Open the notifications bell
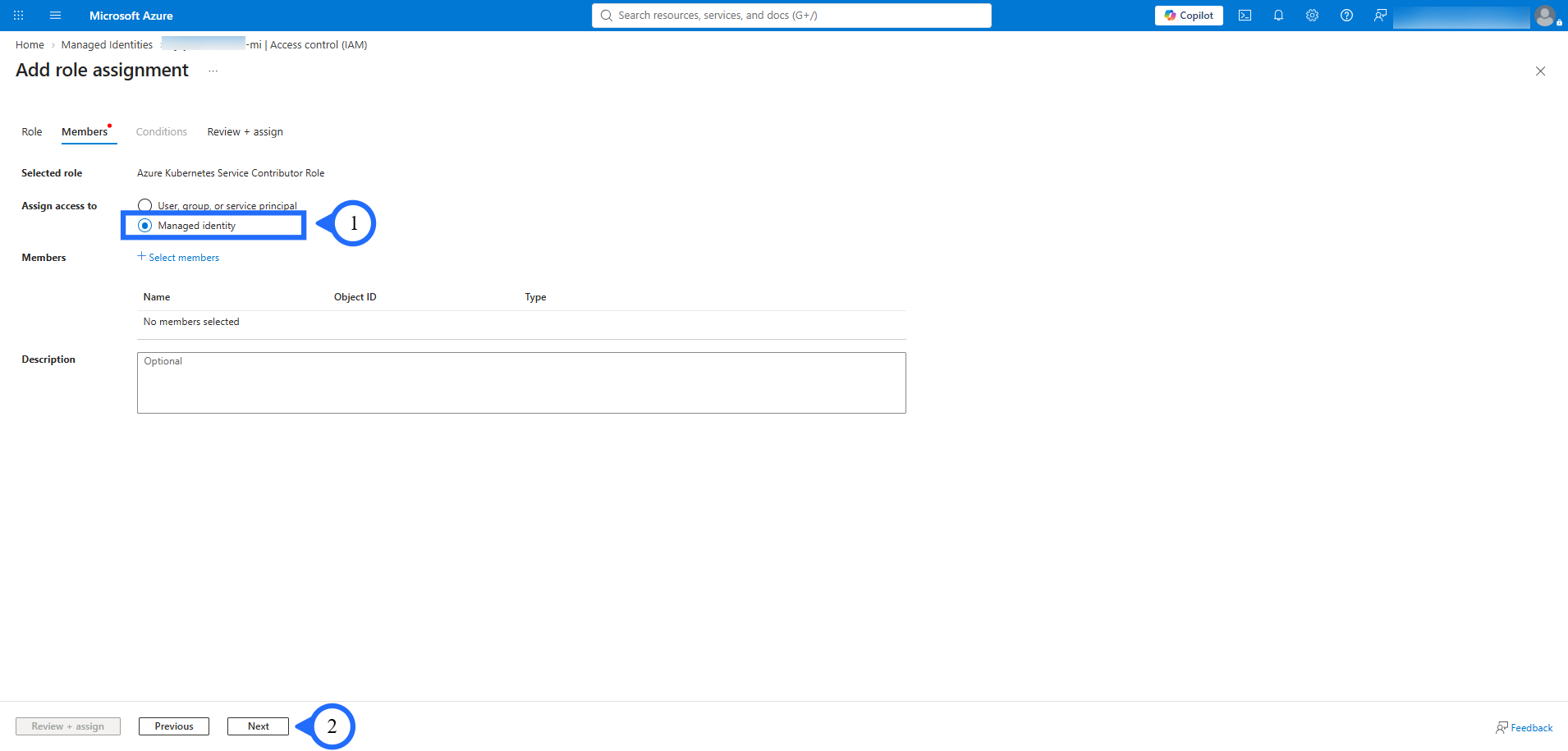1568x751 pixels. [1278, 16]
